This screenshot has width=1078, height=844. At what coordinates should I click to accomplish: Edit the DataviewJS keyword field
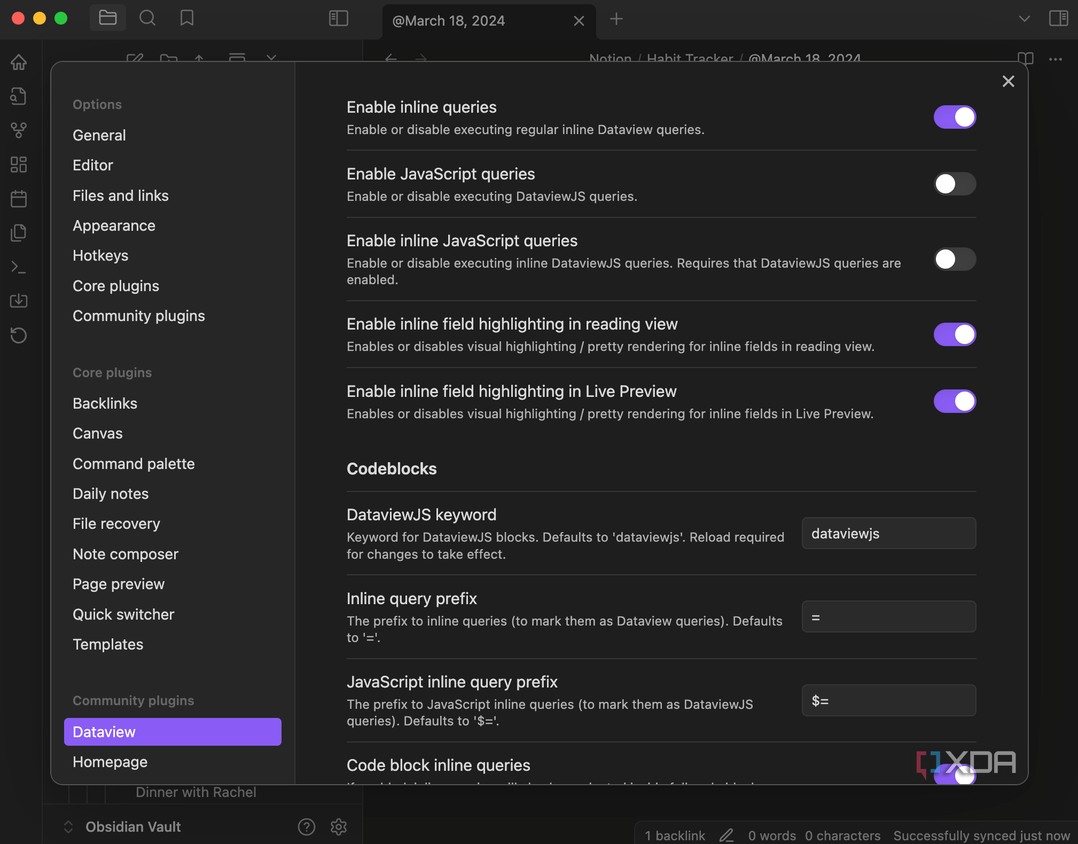pyautogui.click(x=888, y=533)
